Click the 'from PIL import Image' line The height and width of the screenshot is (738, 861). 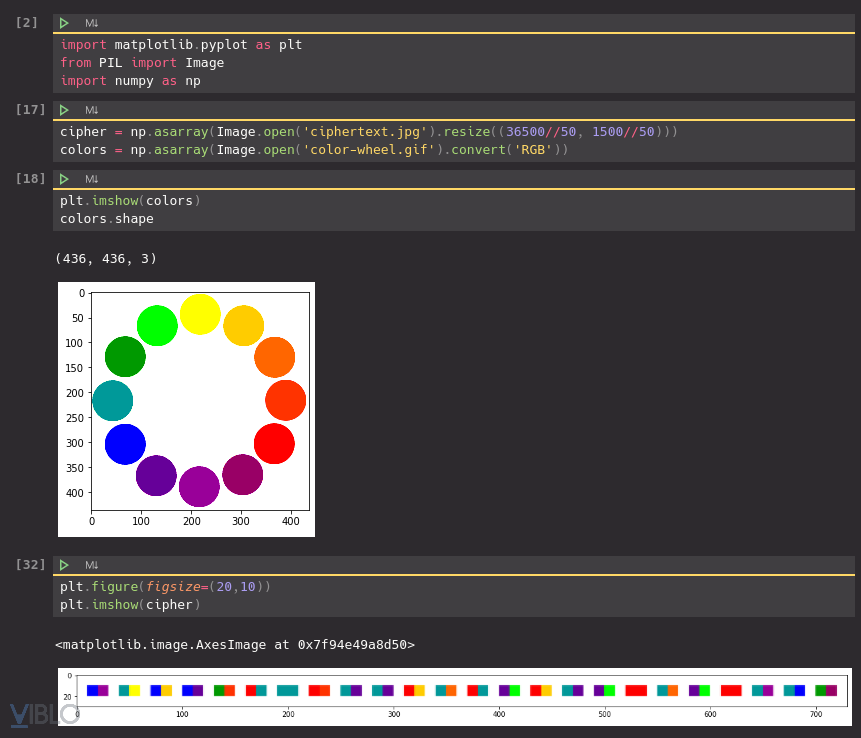(x=142, y=63)
